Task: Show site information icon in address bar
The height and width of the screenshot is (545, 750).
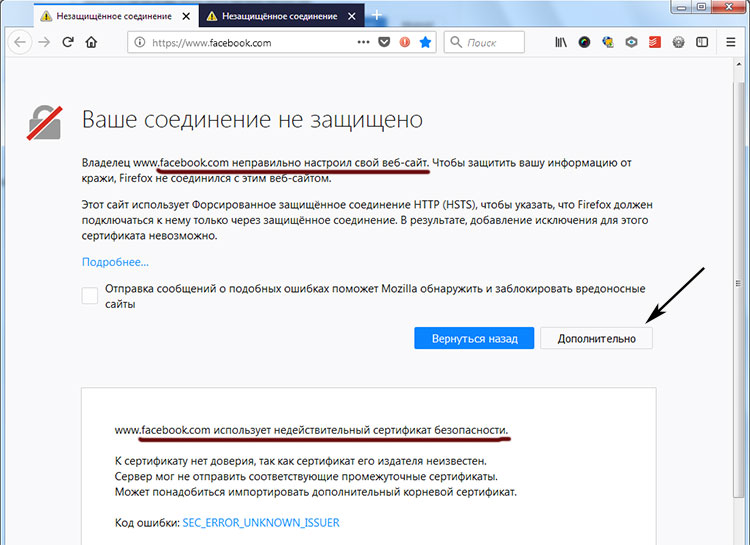Action: click(x=140, y=43)
